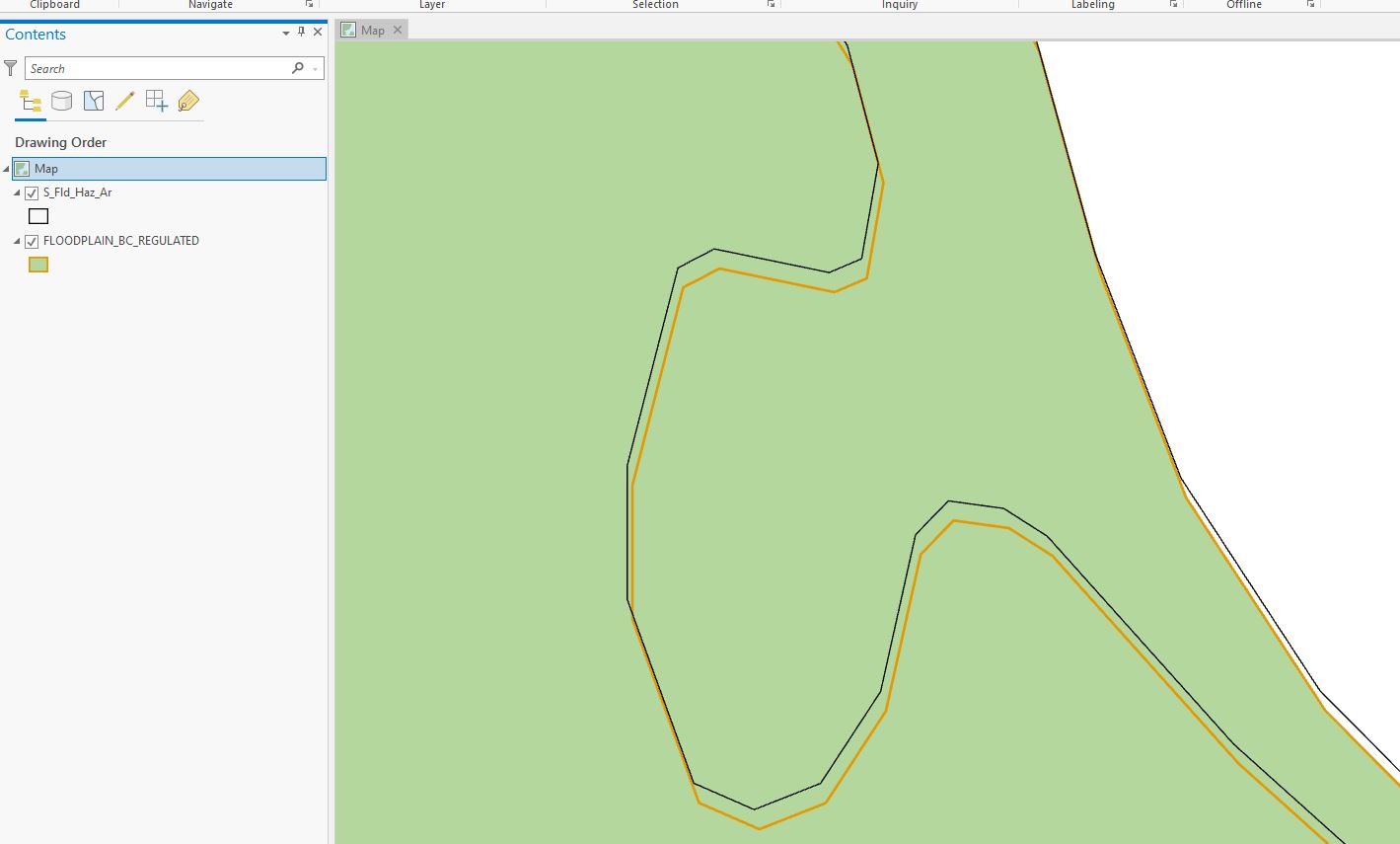Click the filter icon beside the search box
Screen dimensions: 1400x844
(x=10, y=67)
